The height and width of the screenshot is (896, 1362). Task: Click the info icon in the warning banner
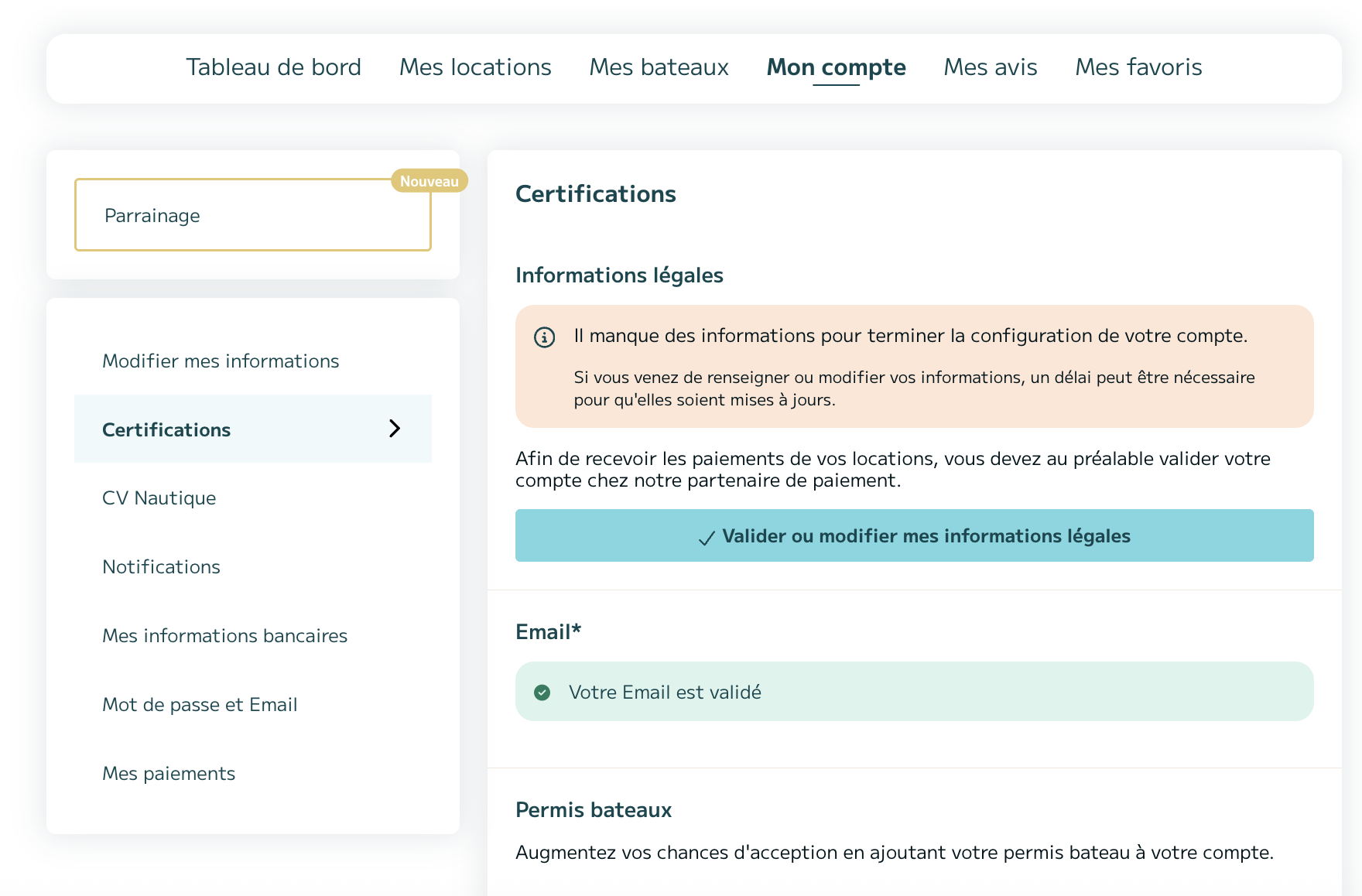tap(544, 337)
